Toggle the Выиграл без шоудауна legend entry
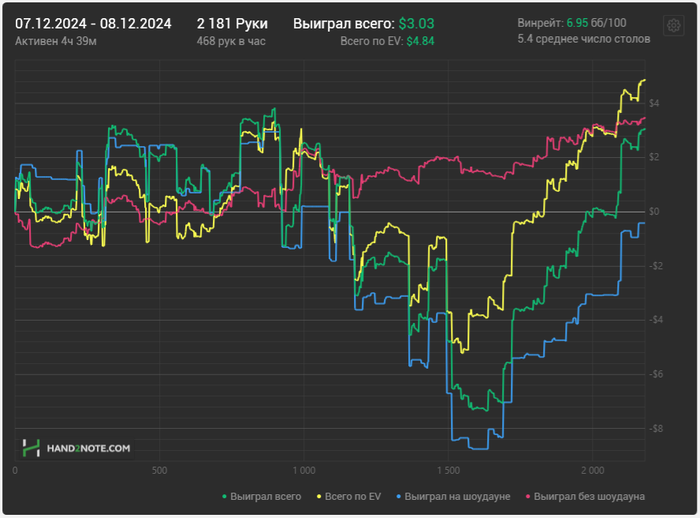This screenshot has height=518, width=700. 585,497
